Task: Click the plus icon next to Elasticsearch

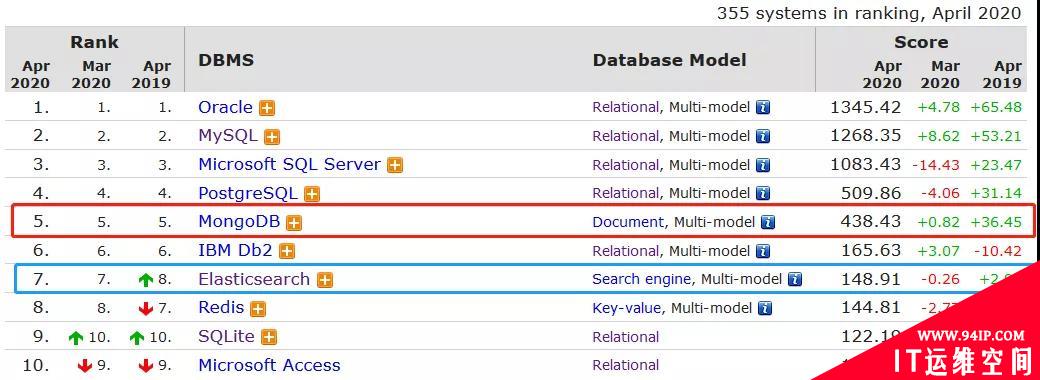Action: 324,280
